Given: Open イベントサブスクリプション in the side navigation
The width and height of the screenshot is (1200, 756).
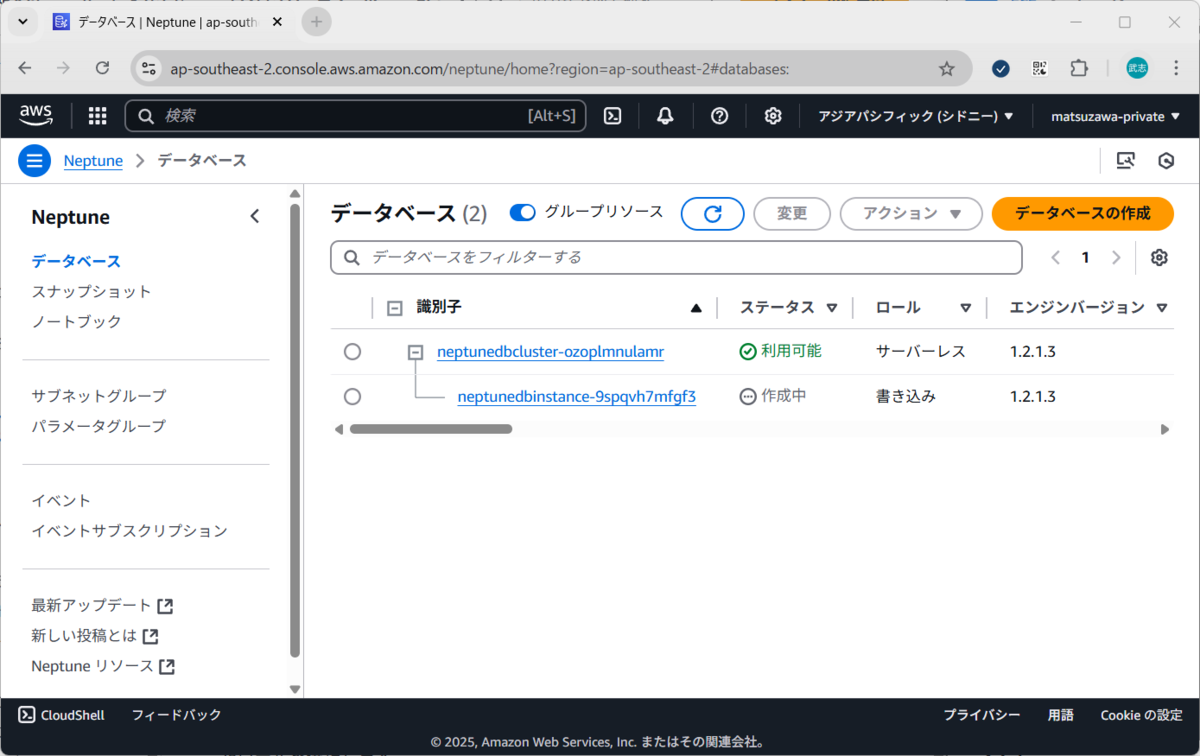Looking at the screenshot, I should pyautogui.click(x=129, y=531).
